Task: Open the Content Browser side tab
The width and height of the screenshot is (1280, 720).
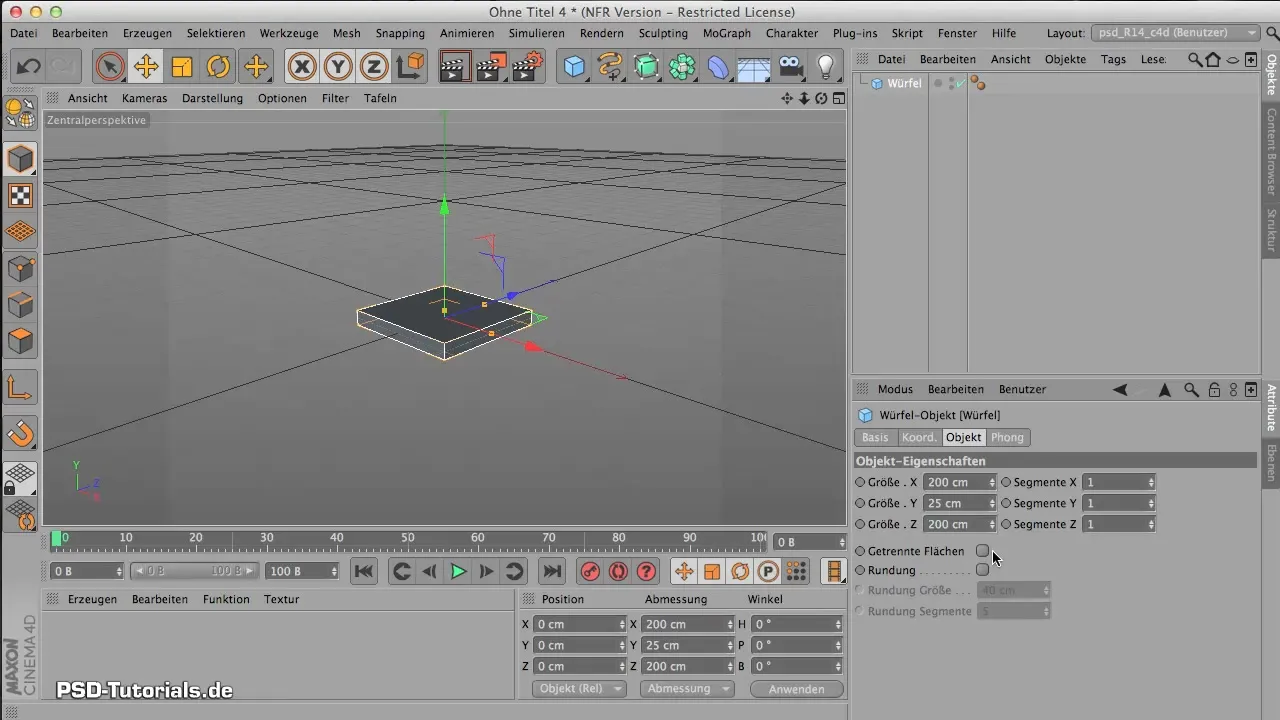Action: 1271,150
